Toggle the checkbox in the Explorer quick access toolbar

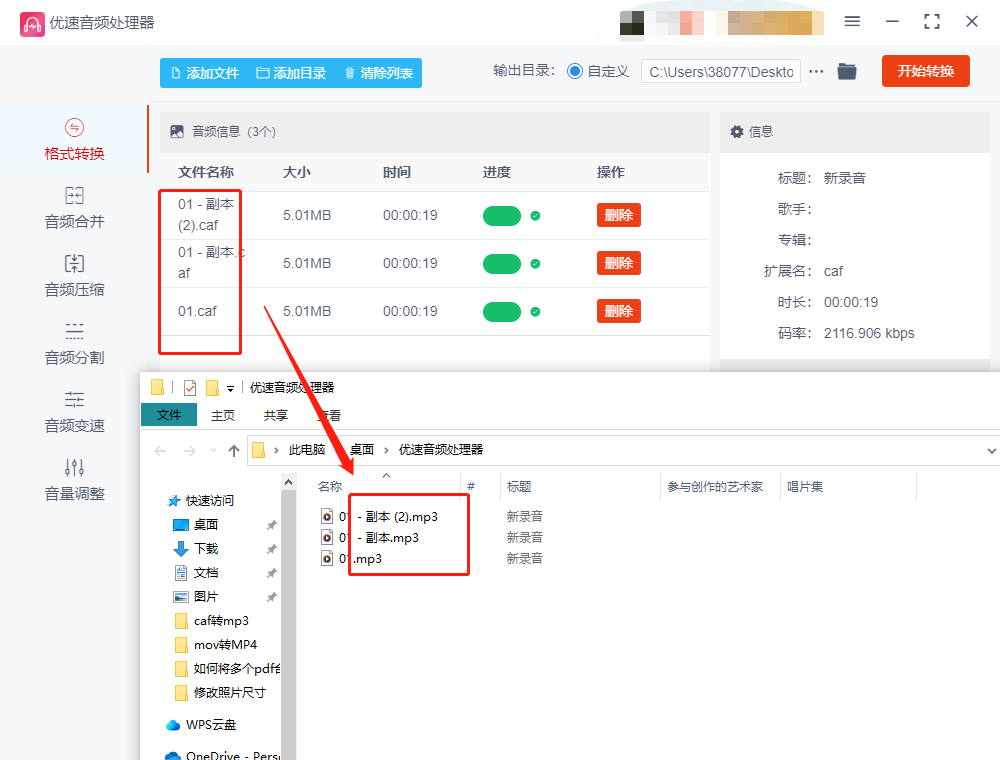191,386
